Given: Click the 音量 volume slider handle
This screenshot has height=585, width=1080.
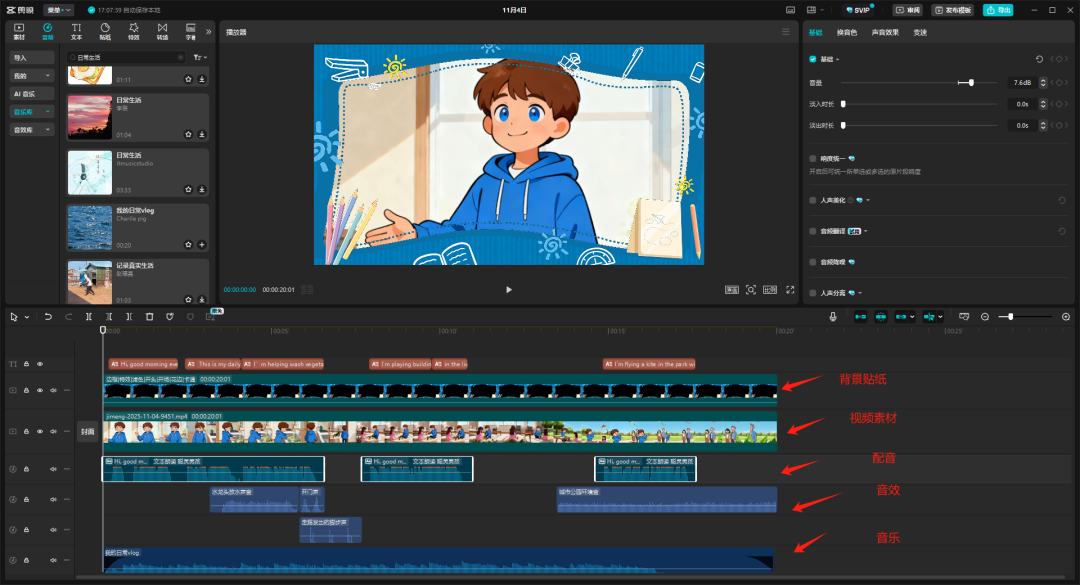Looking at the screenshot, I should click(971, 82).
